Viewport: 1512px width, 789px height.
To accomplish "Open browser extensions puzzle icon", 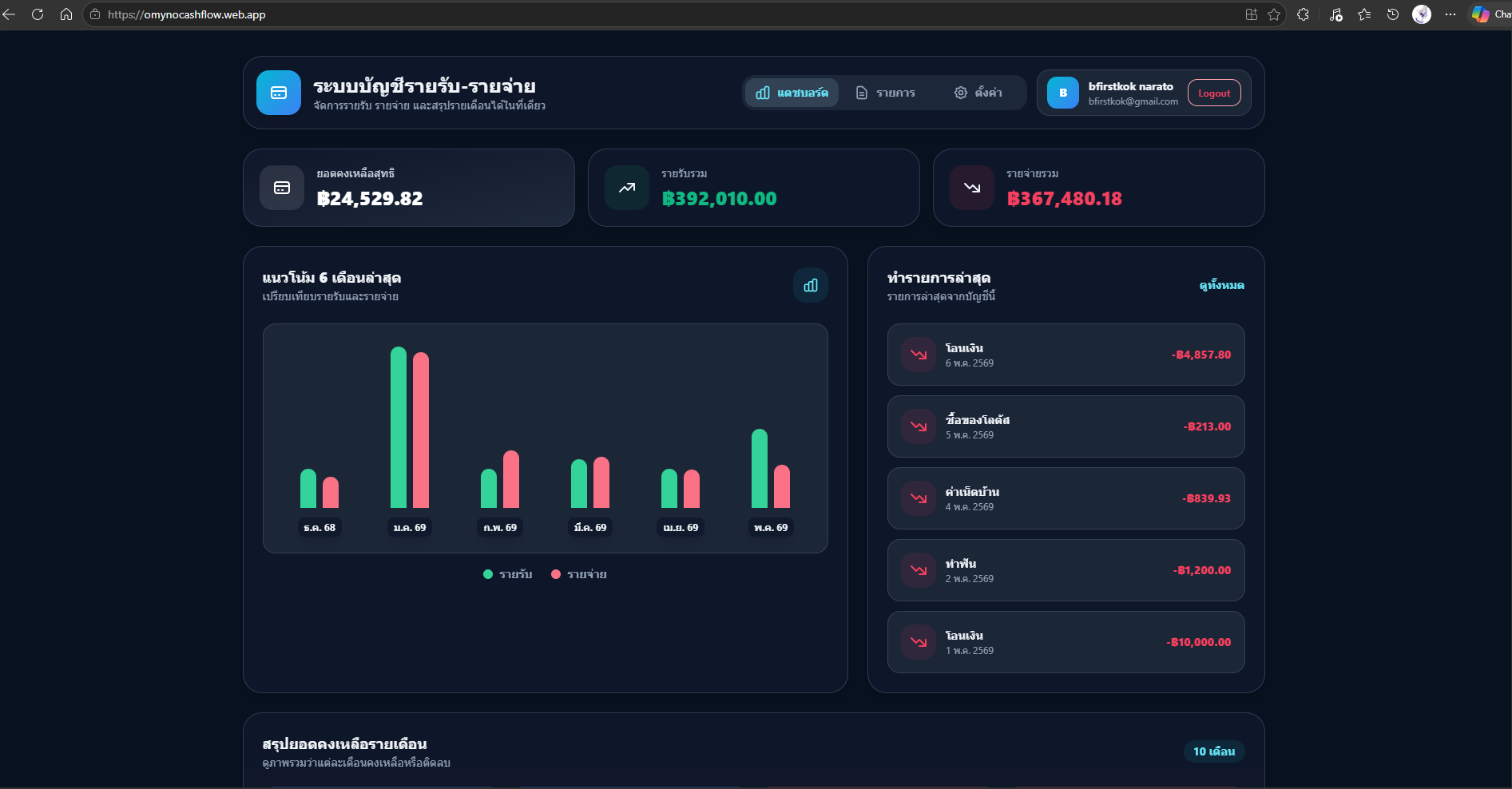I will [x=1304, y=14].
